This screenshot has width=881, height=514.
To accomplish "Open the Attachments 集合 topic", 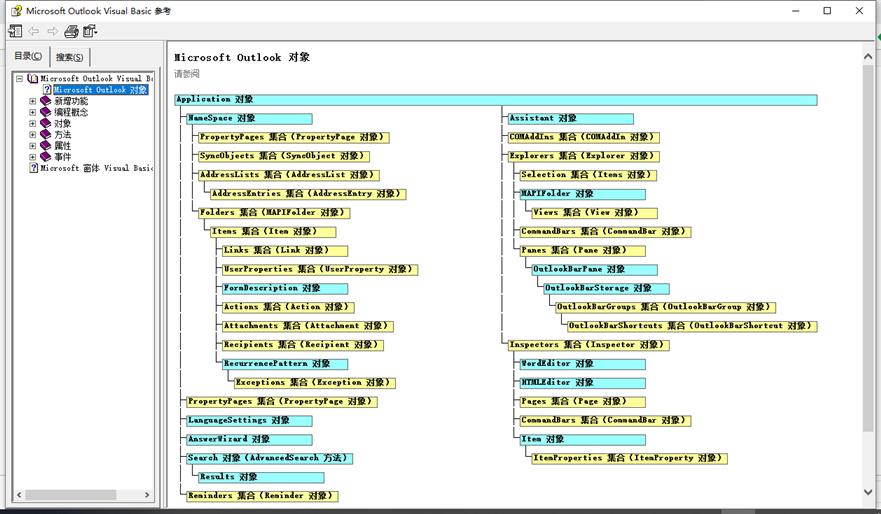I will click(x=308, y=326).
